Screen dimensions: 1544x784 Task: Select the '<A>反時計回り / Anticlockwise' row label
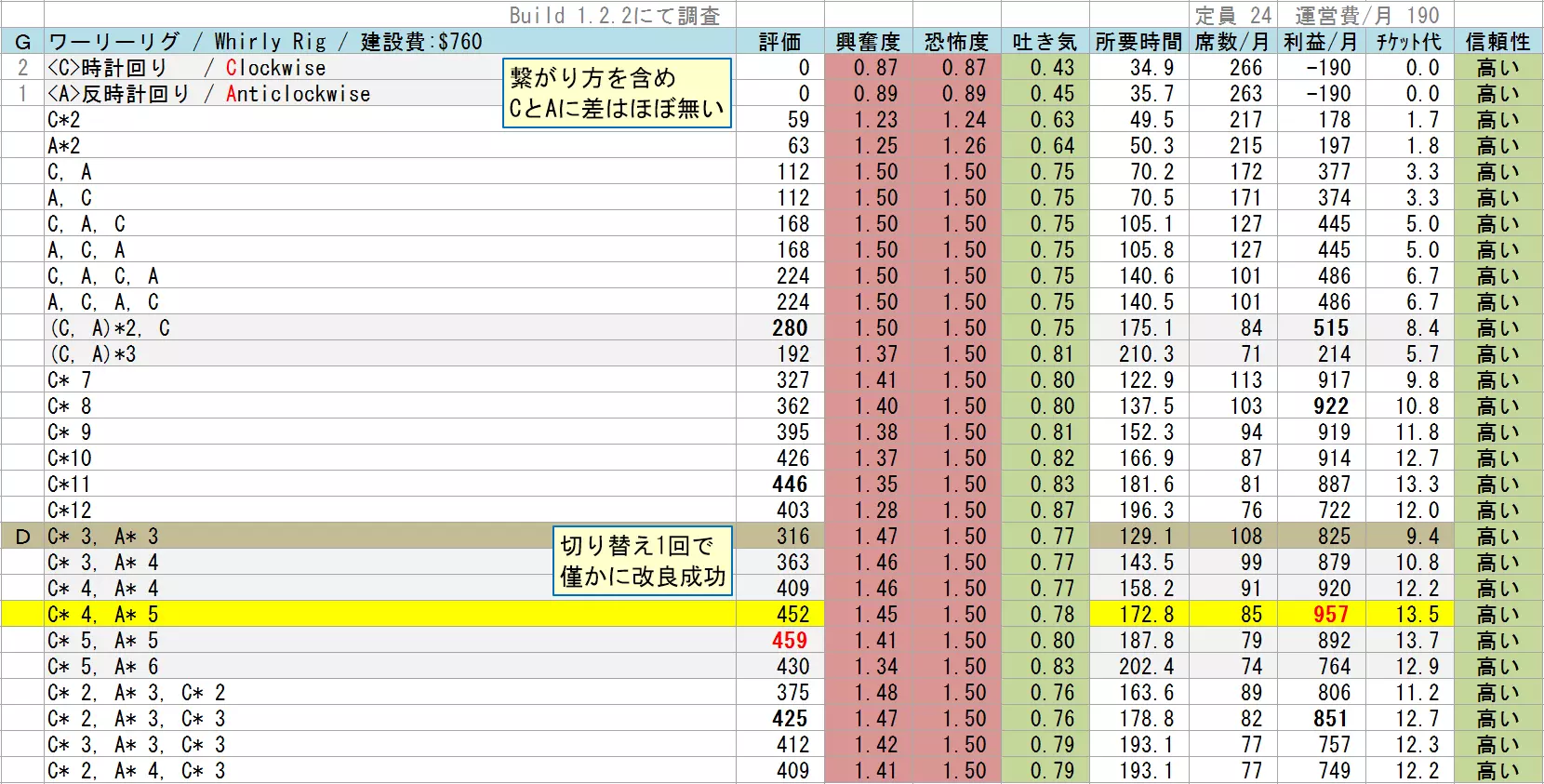(x=209, y=94)
